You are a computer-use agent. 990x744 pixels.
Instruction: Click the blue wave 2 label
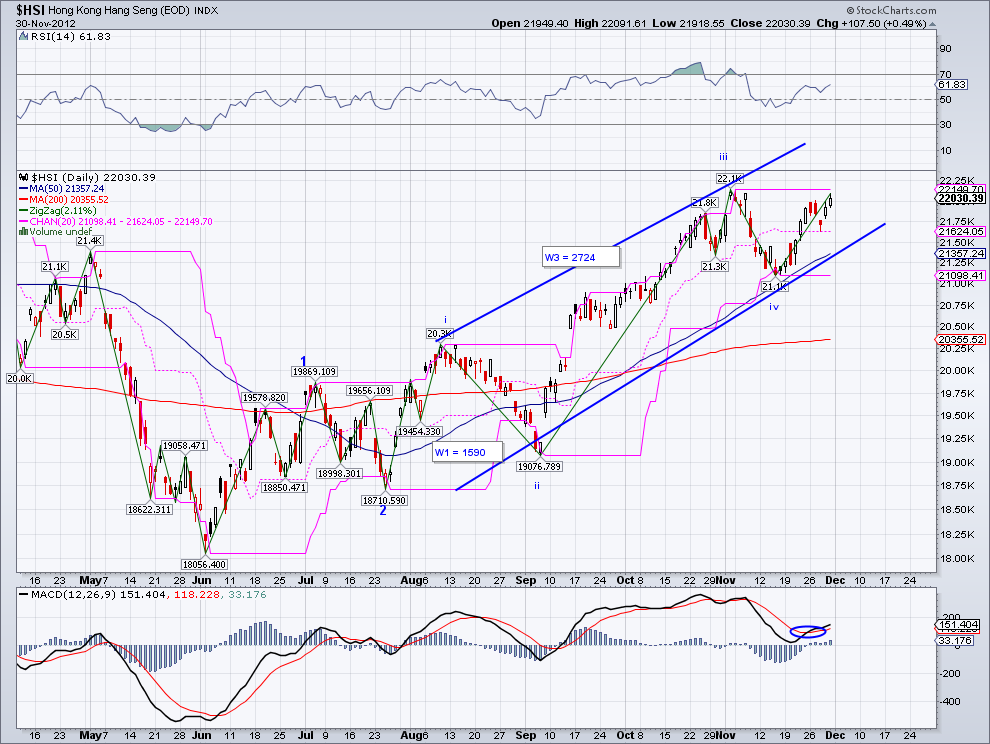click(383, 510)
